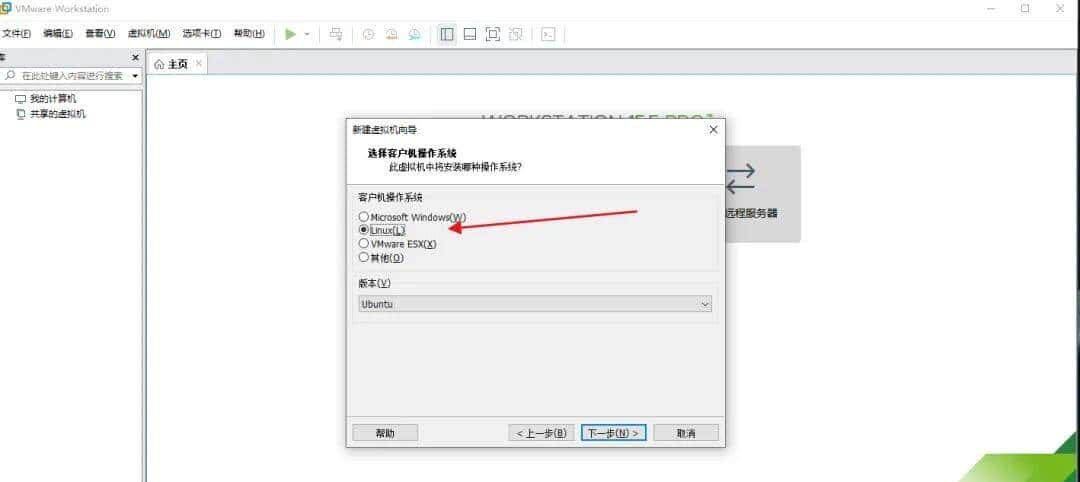
Task: Open the power options dropdown arrow
Action: [307, 34]
